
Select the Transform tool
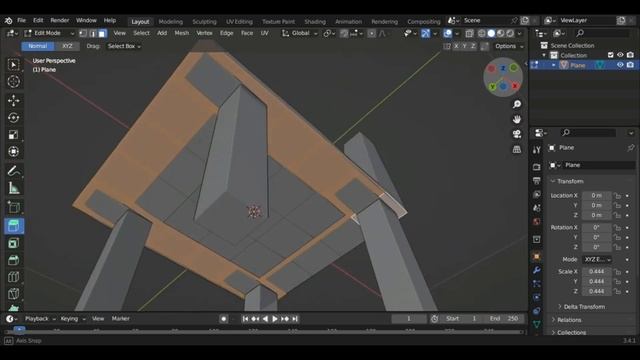13,151
